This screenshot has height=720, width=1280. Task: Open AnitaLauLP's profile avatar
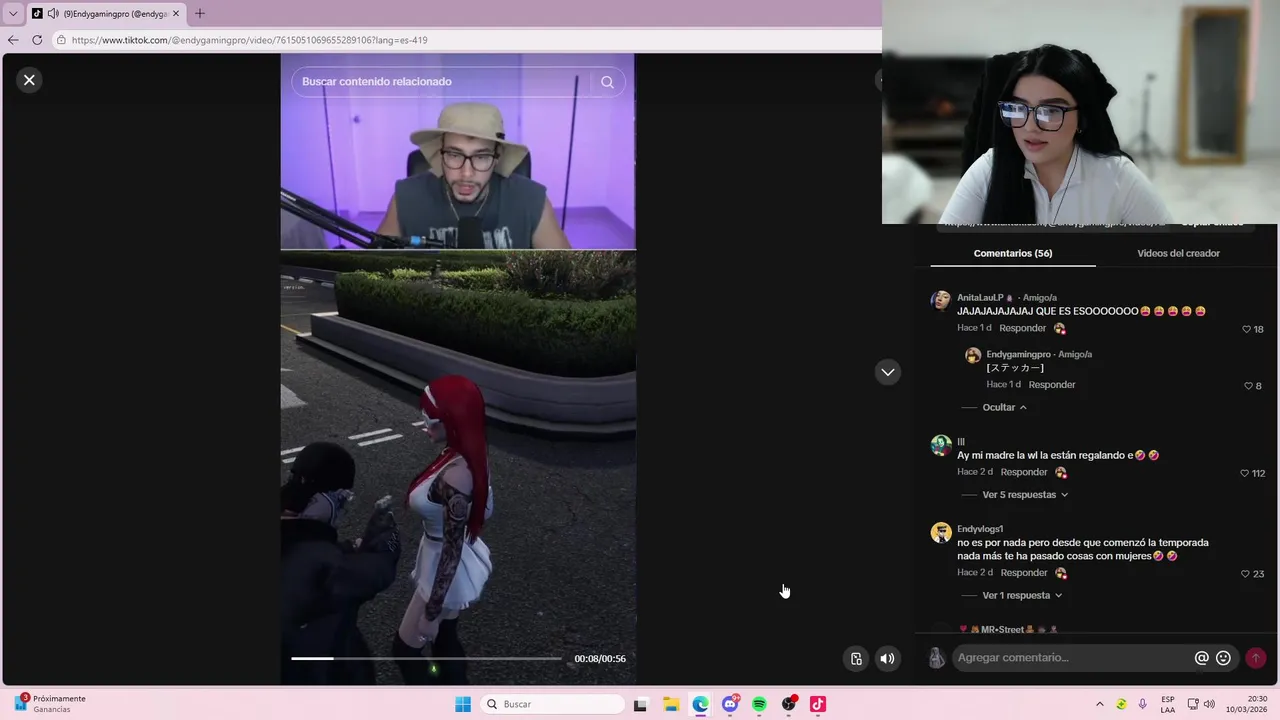click(x=940, y=301)
